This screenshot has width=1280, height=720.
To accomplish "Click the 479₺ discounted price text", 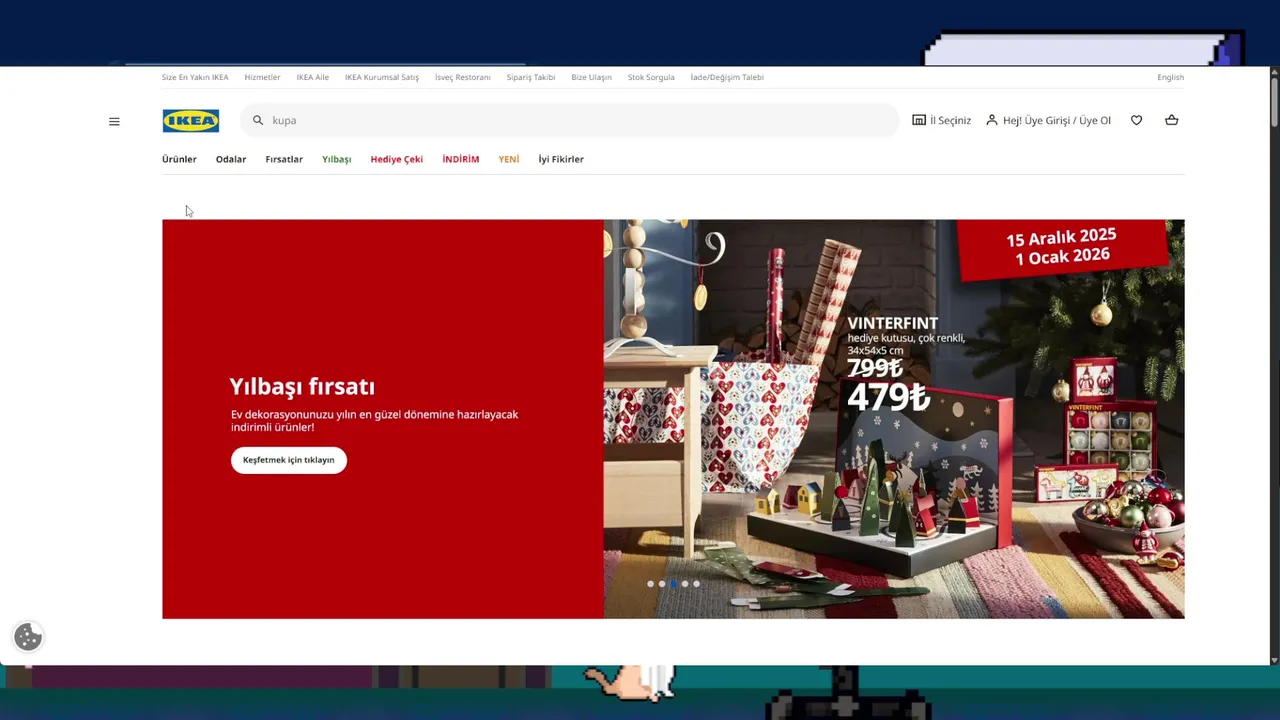I will pyautogui.click(x=888, y=397).
